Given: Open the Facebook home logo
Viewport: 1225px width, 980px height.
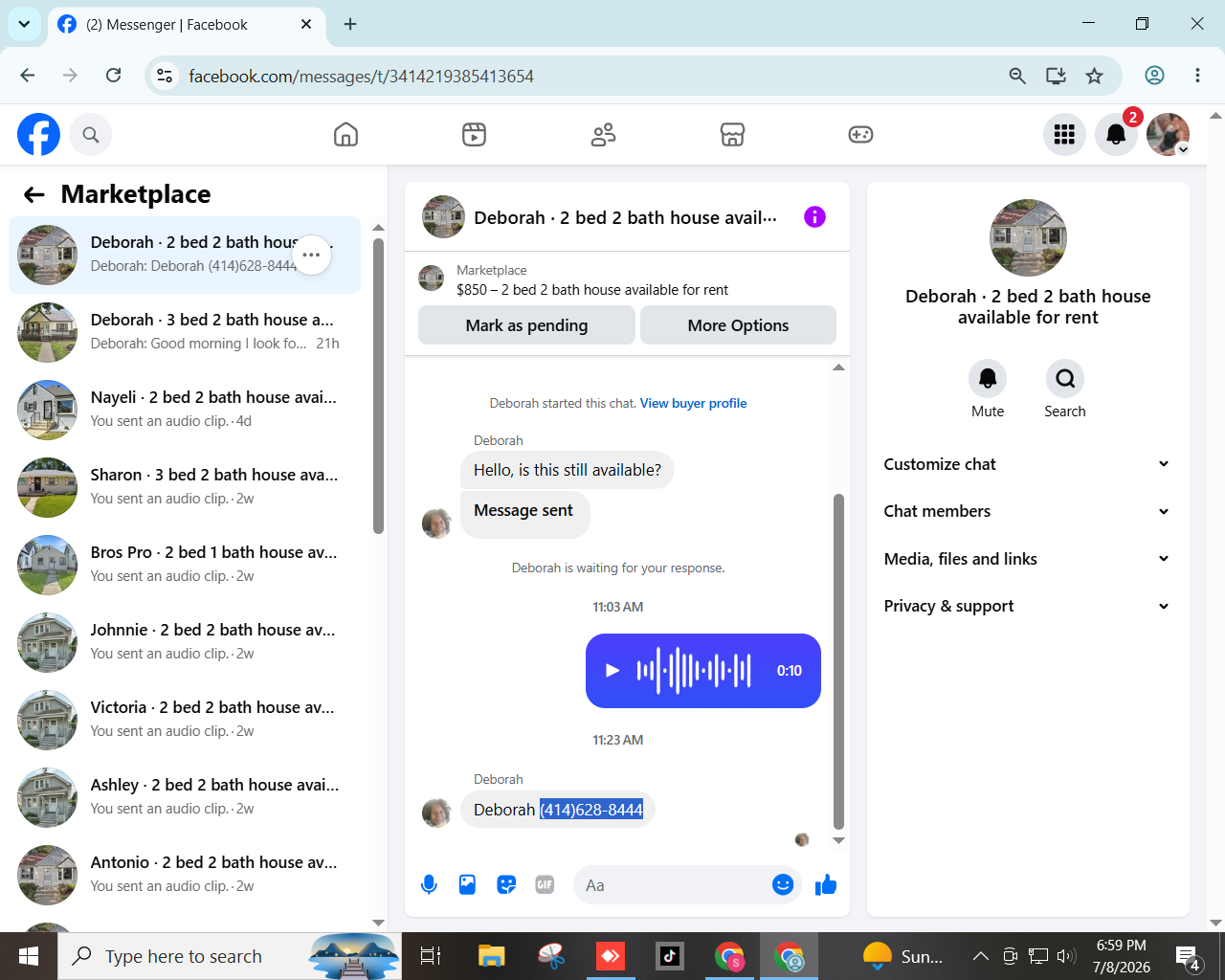Looking at the screenshot, I should click(x=38, y=134).
